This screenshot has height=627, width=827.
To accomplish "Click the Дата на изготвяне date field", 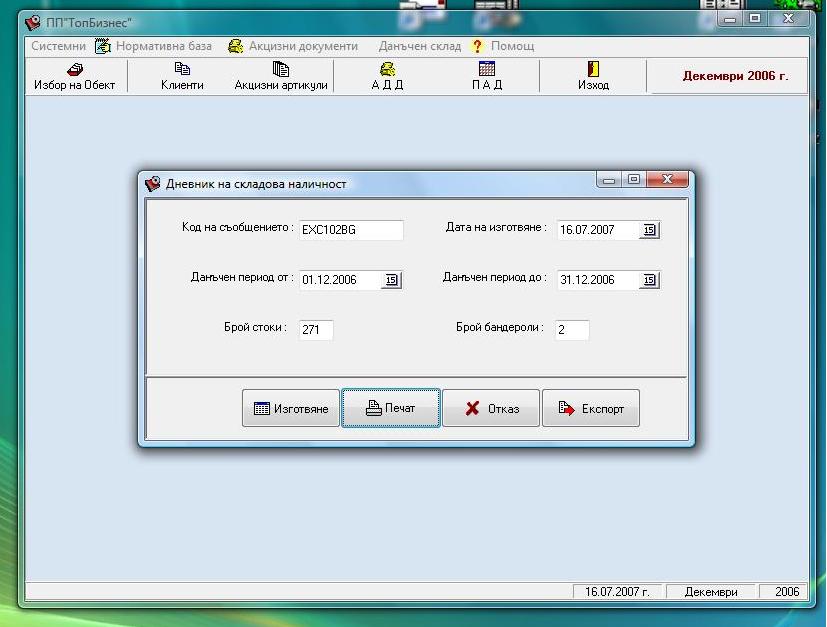I will coord(598,230).
